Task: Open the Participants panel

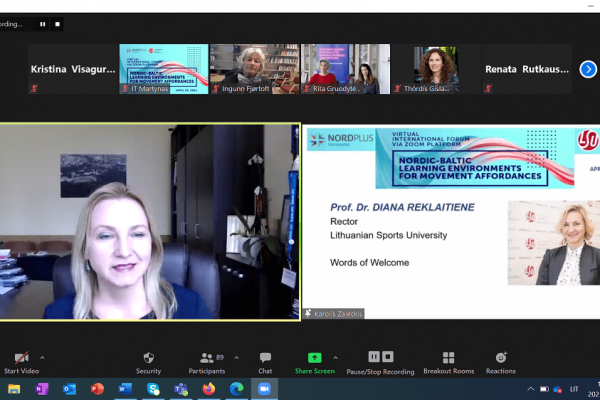Action: (207, 363)
